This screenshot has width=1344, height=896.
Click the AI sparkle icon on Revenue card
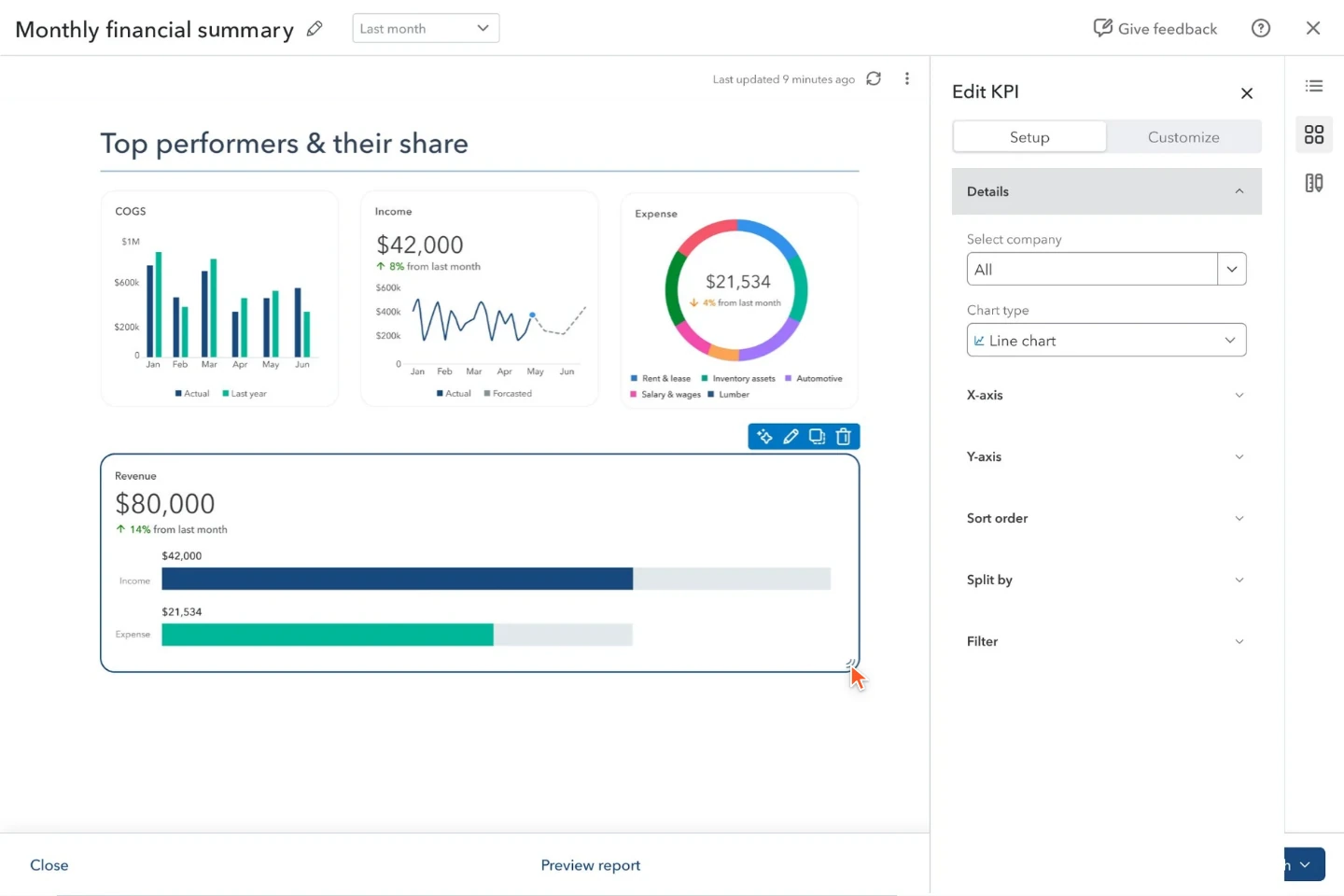click(764, 437)
